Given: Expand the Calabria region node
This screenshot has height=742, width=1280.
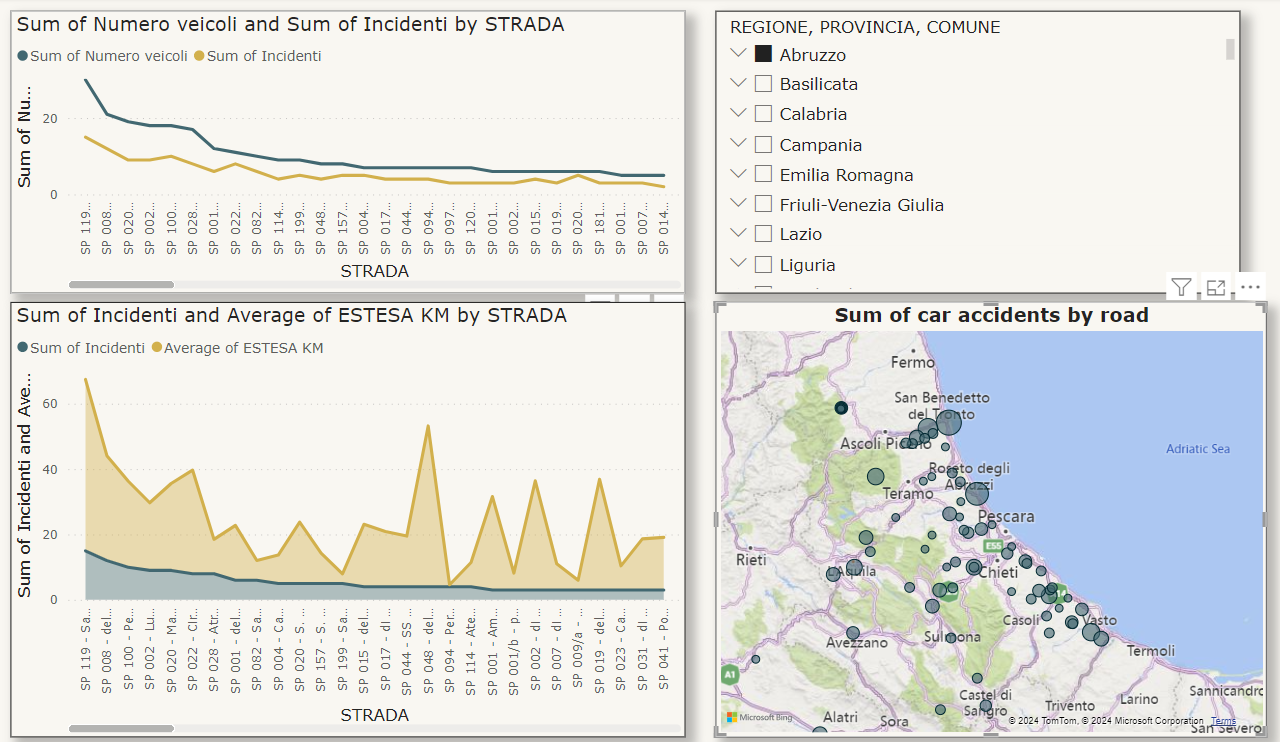Looking at the screenshot, I should point(739,113).
